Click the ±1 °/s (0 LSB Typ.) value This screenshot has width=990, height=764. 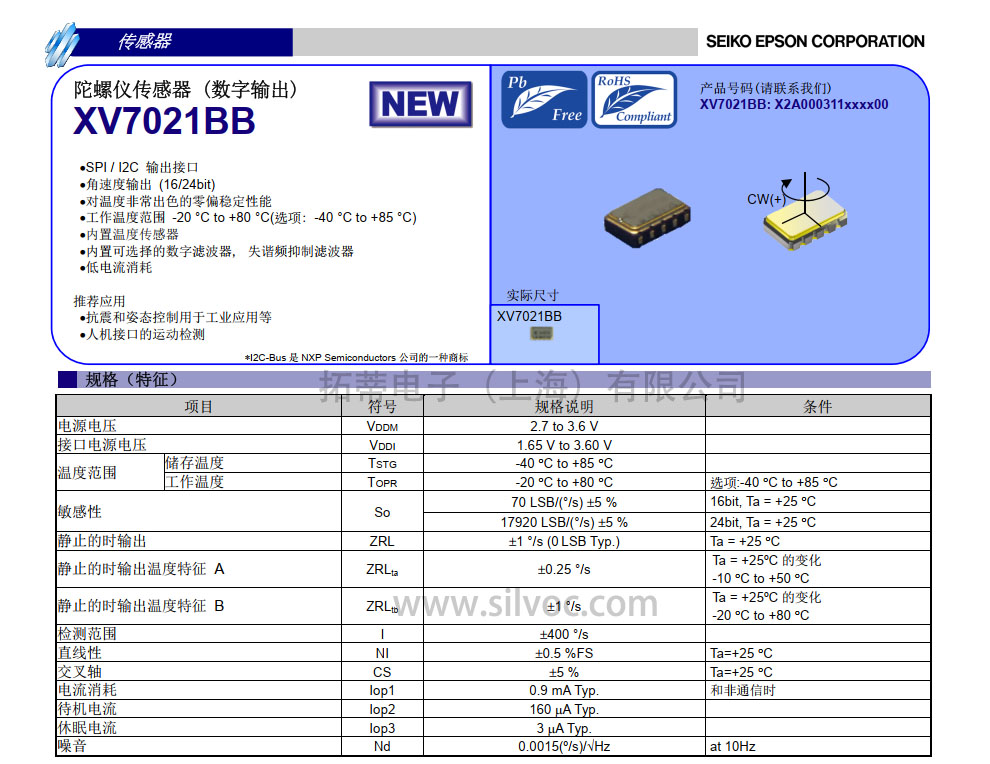click(x=564, y=541)
